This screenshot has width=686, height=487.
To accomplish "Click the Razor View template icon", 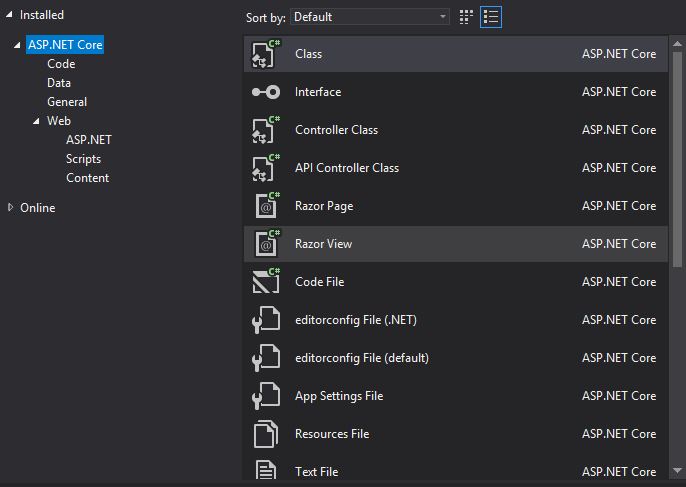I will point(267,244).
